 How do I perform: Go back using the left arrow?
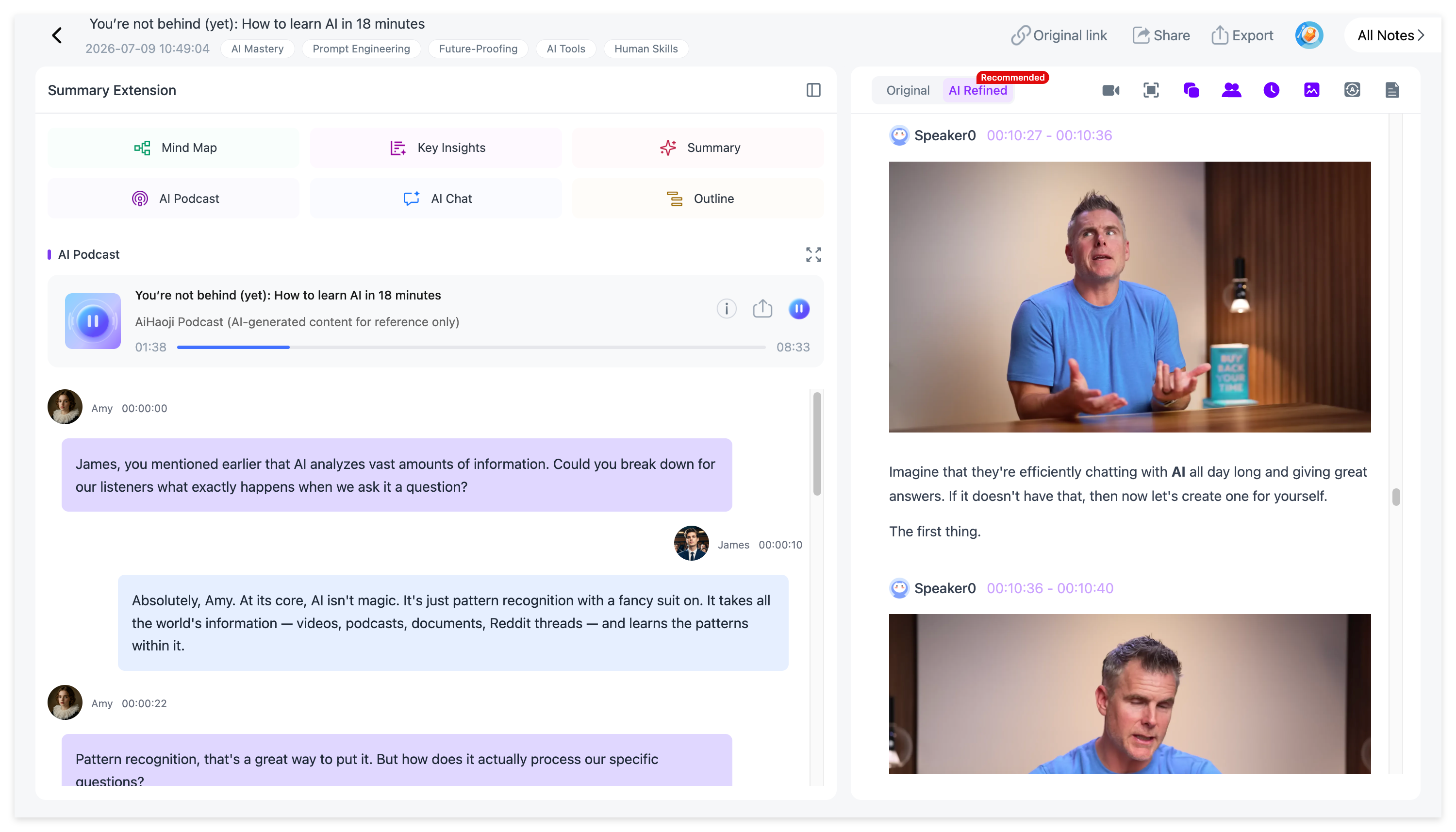[57, 35]
